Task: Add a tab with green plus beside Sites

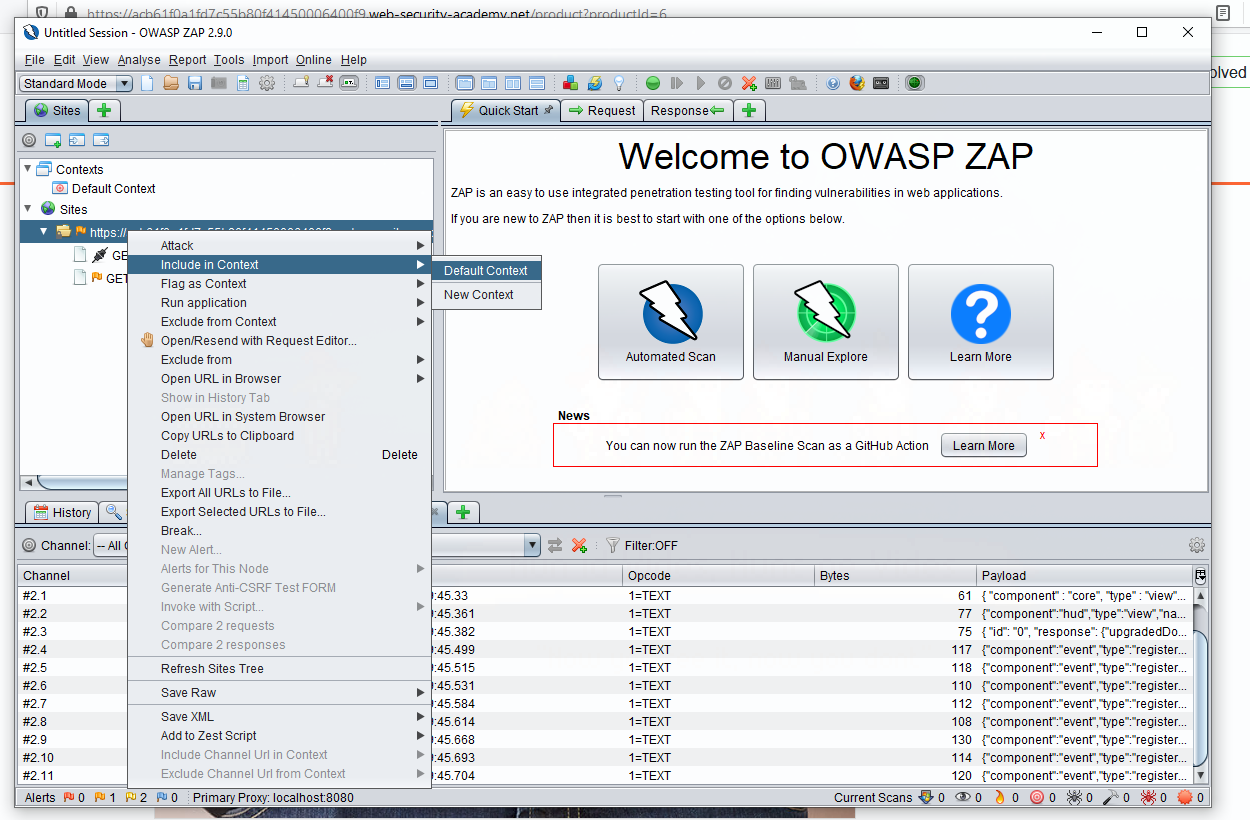Action: point(104,111)
